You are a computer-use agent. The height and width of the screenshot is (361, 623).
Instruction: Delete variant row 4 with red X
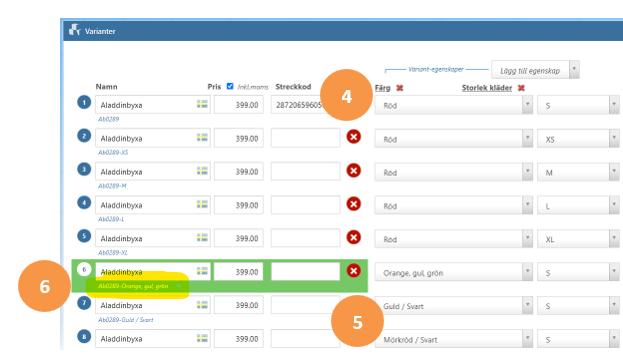pyautogui.click(x=354, y=204)
